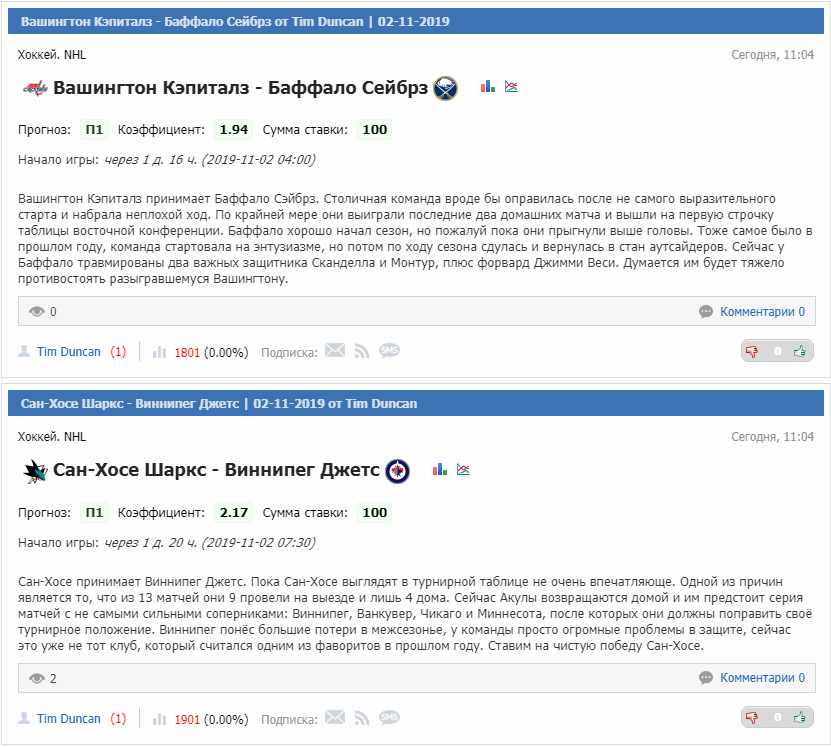This screenshot has height=747, width=831.
Task: Click the Buffalo Sabres team logo
Action: [x=445, y=88]
